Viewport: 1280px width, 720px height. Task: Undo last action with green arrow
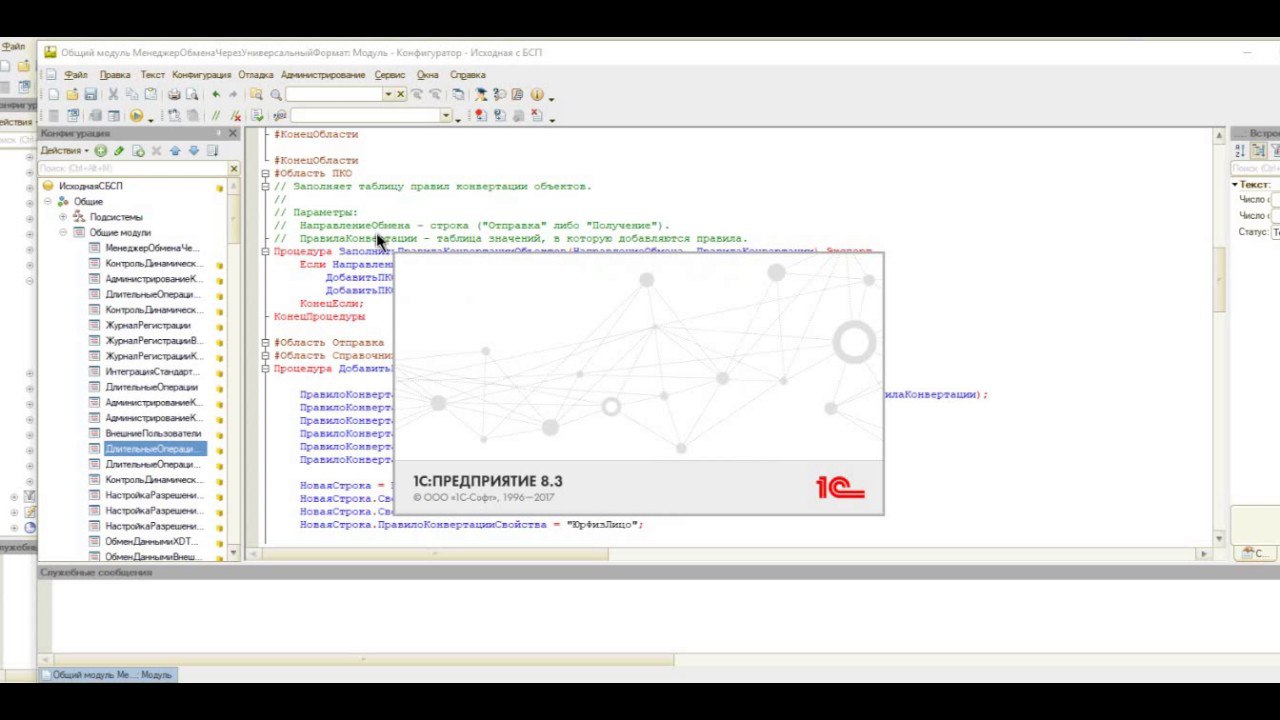coord(216,94)
